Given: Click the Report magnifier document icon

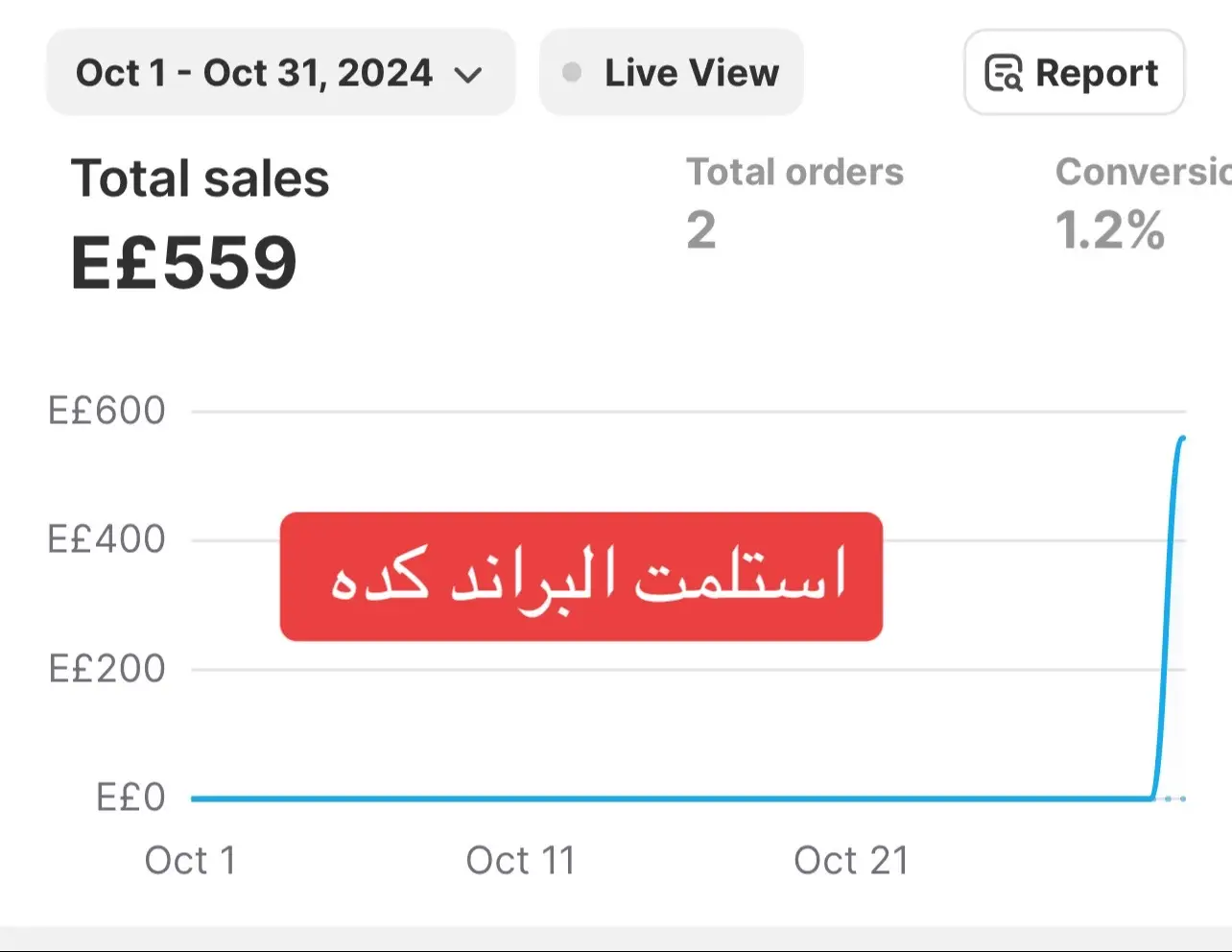Looking at the screenshot, I should [1004, 73].
